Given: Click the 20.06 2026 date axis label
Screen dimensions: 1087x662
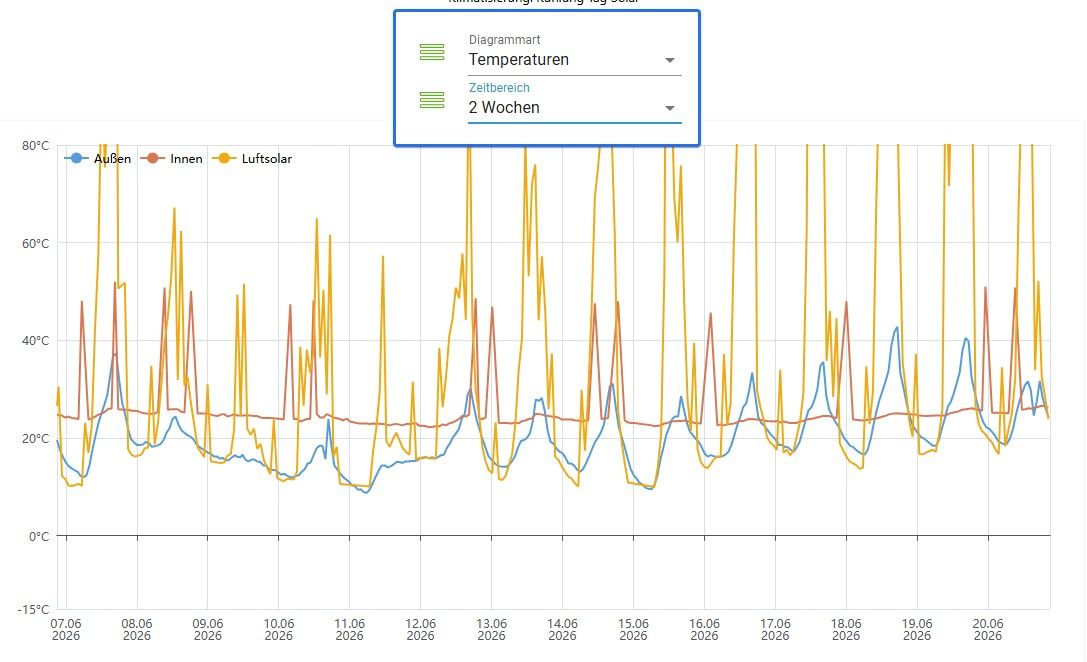Looking at the screenshot, I should tap(988, 629).
